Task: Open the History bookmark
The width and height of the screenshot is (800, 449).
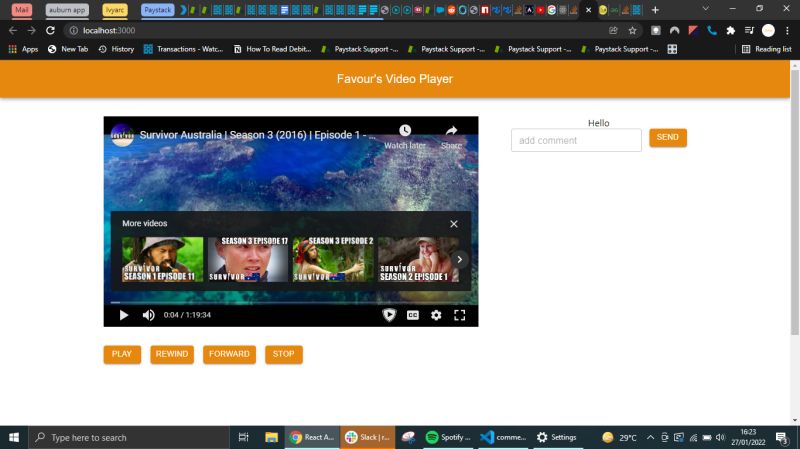Action: (116, 49)
